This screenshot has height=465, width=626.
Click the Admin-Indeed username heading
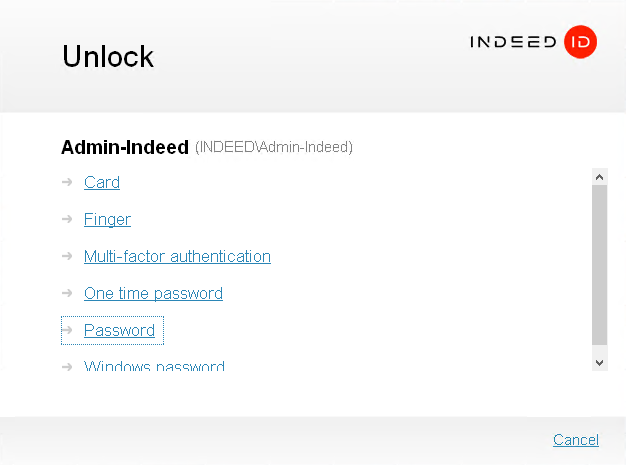pyautogui.click(x=125, y=148)
